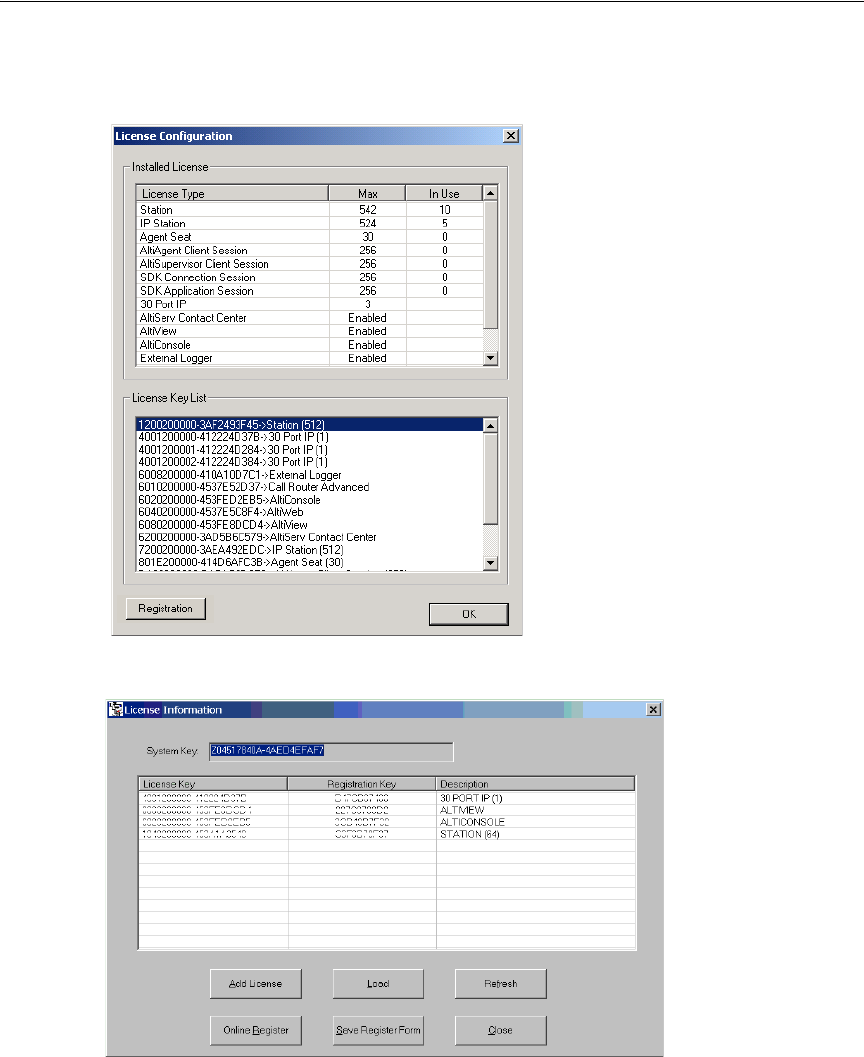Select AltiServ Contact Center installed license row
This screenshot has height=1057, width=864.
pyautogui.click(x=310, y=318)
